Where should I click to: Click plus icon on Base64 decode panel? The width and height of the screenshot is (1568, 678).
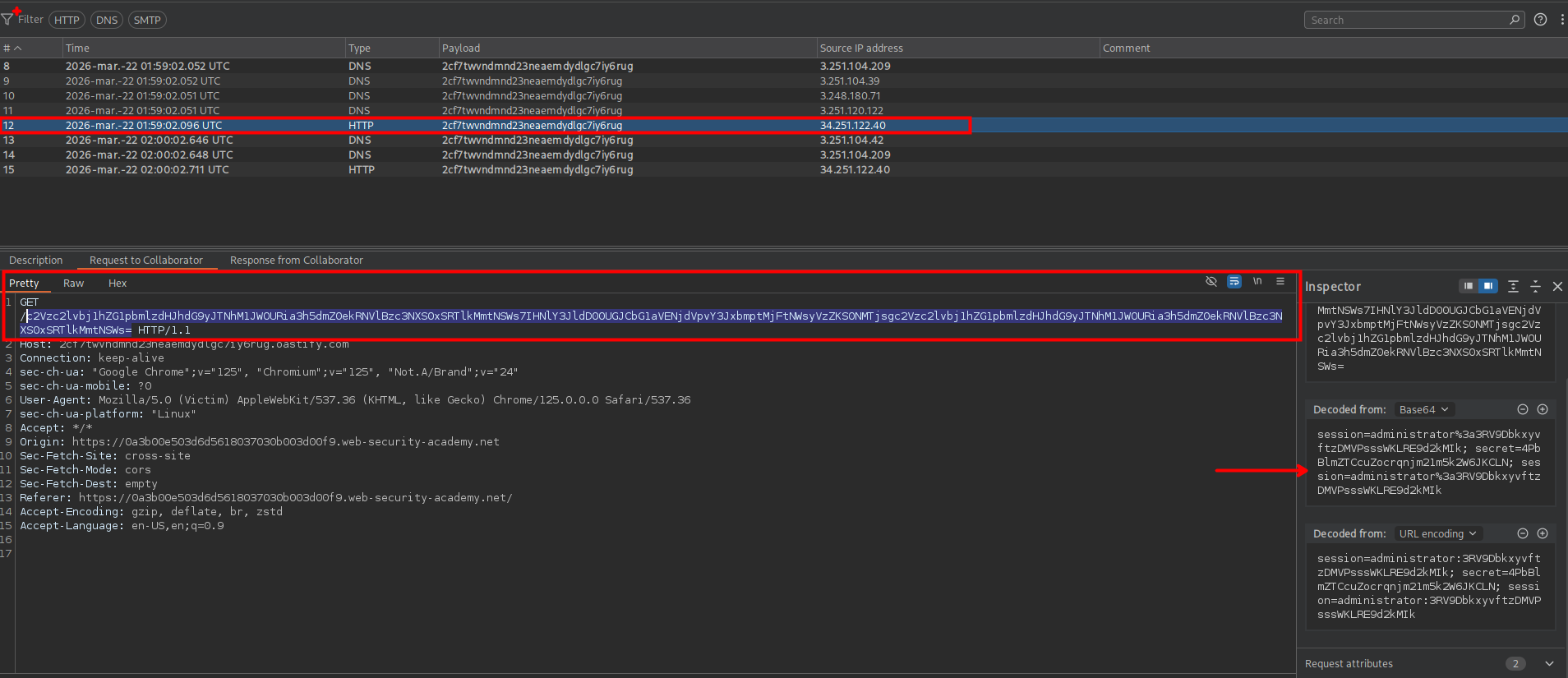(x=1543, y=409)
